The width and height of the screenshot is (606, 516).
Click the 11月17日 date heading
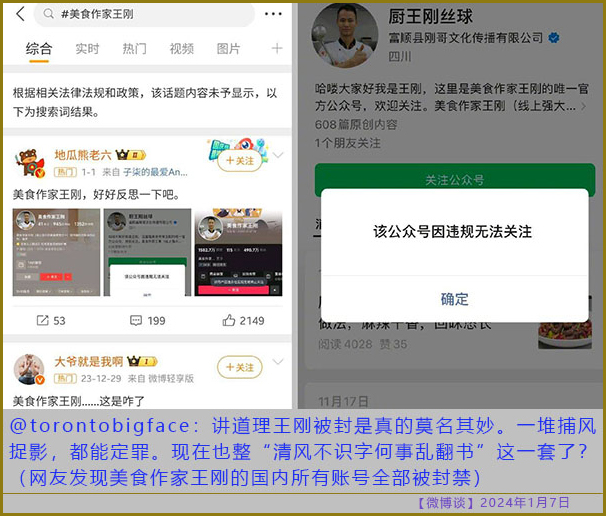coord(343,402)
